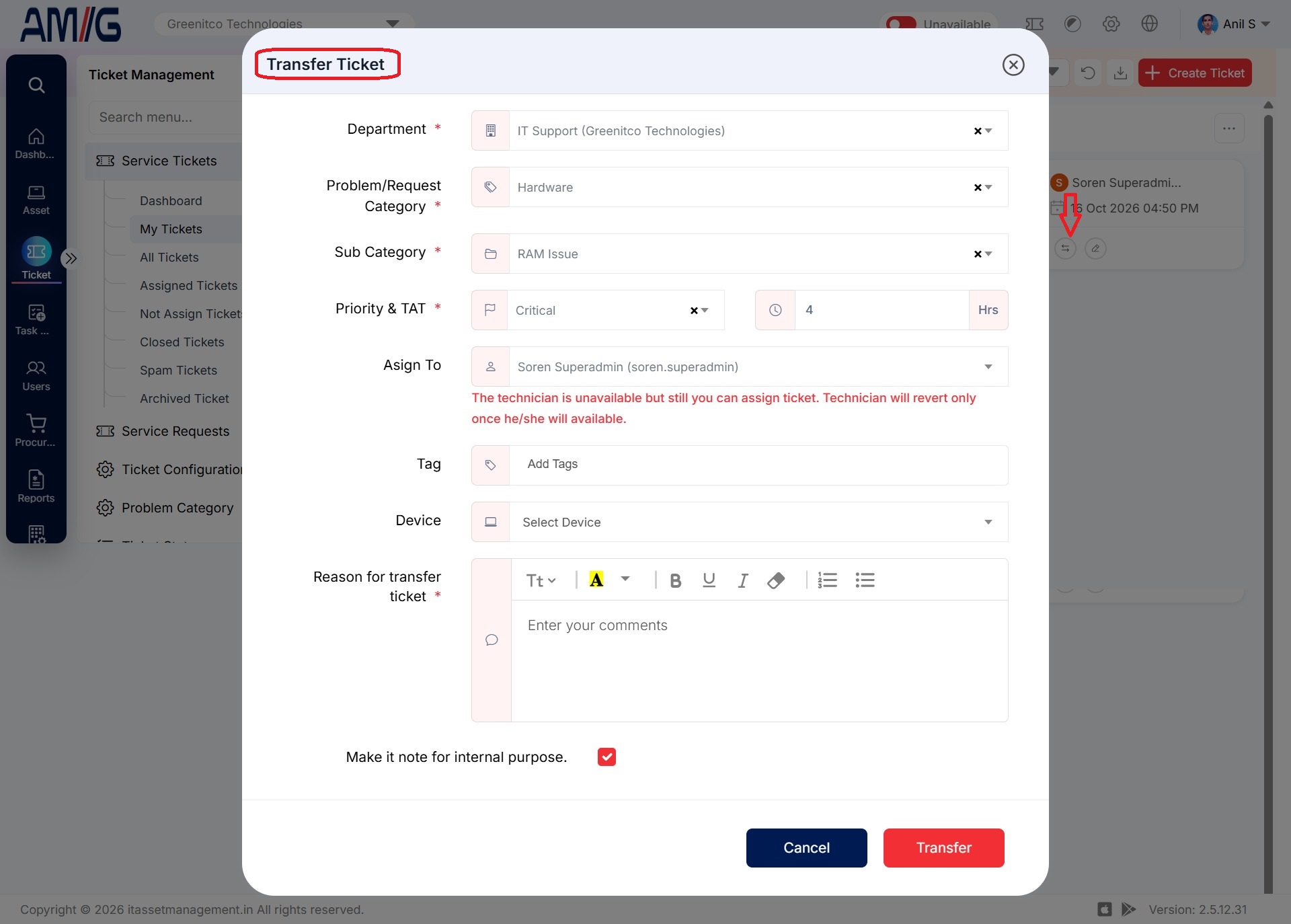
Task: Click the Bold formatting icon
Action: 676,580
